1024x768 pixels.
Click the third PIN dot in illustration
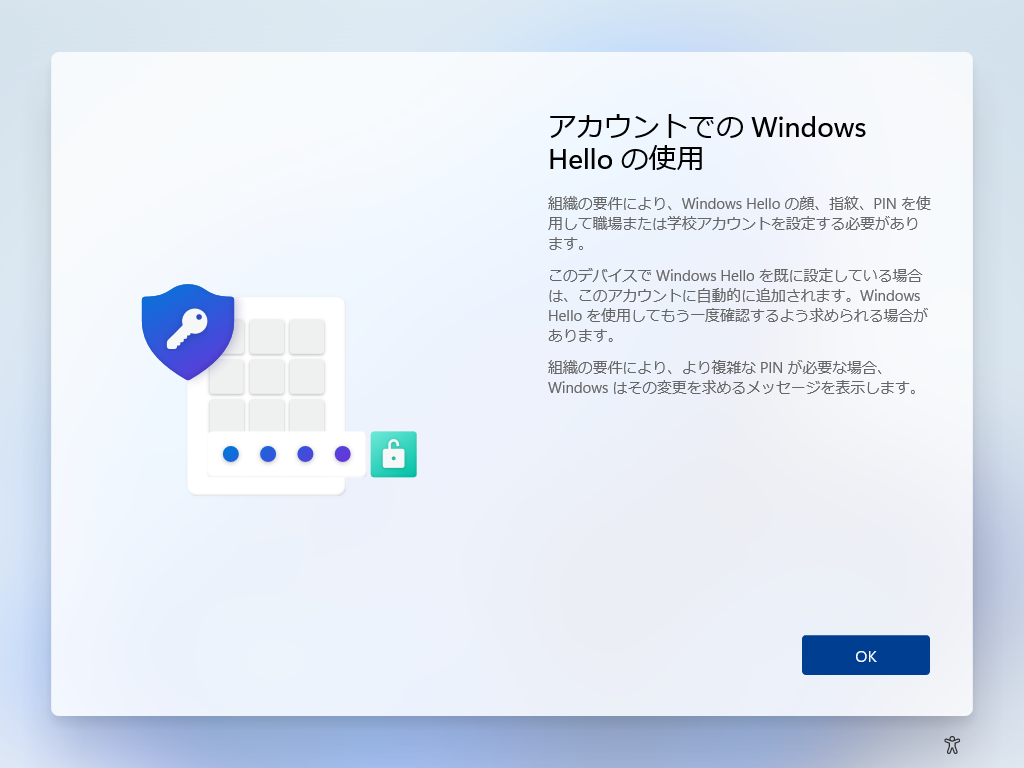305,454
